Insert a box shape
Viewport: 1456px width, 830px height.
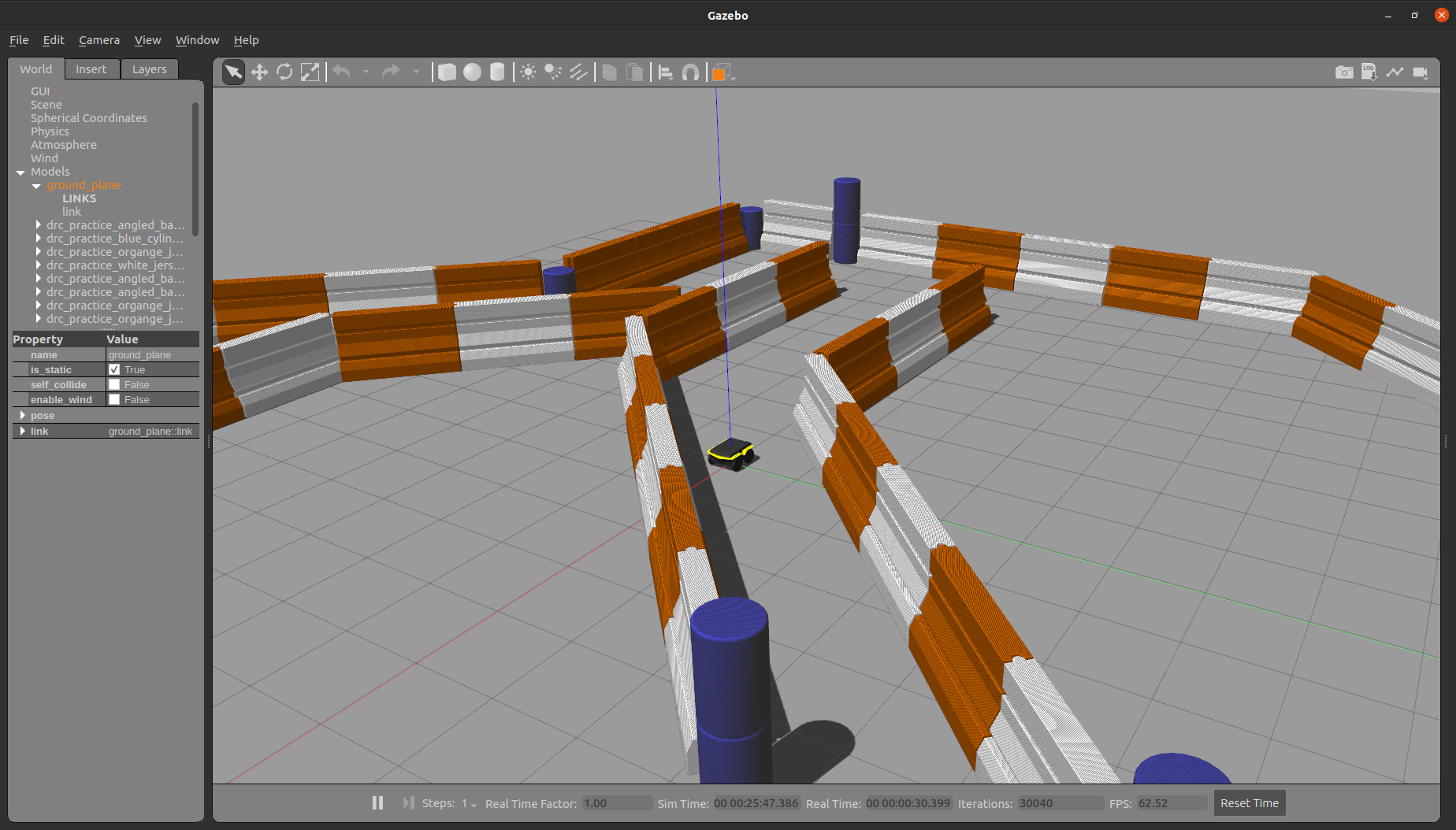click(447, 72)
